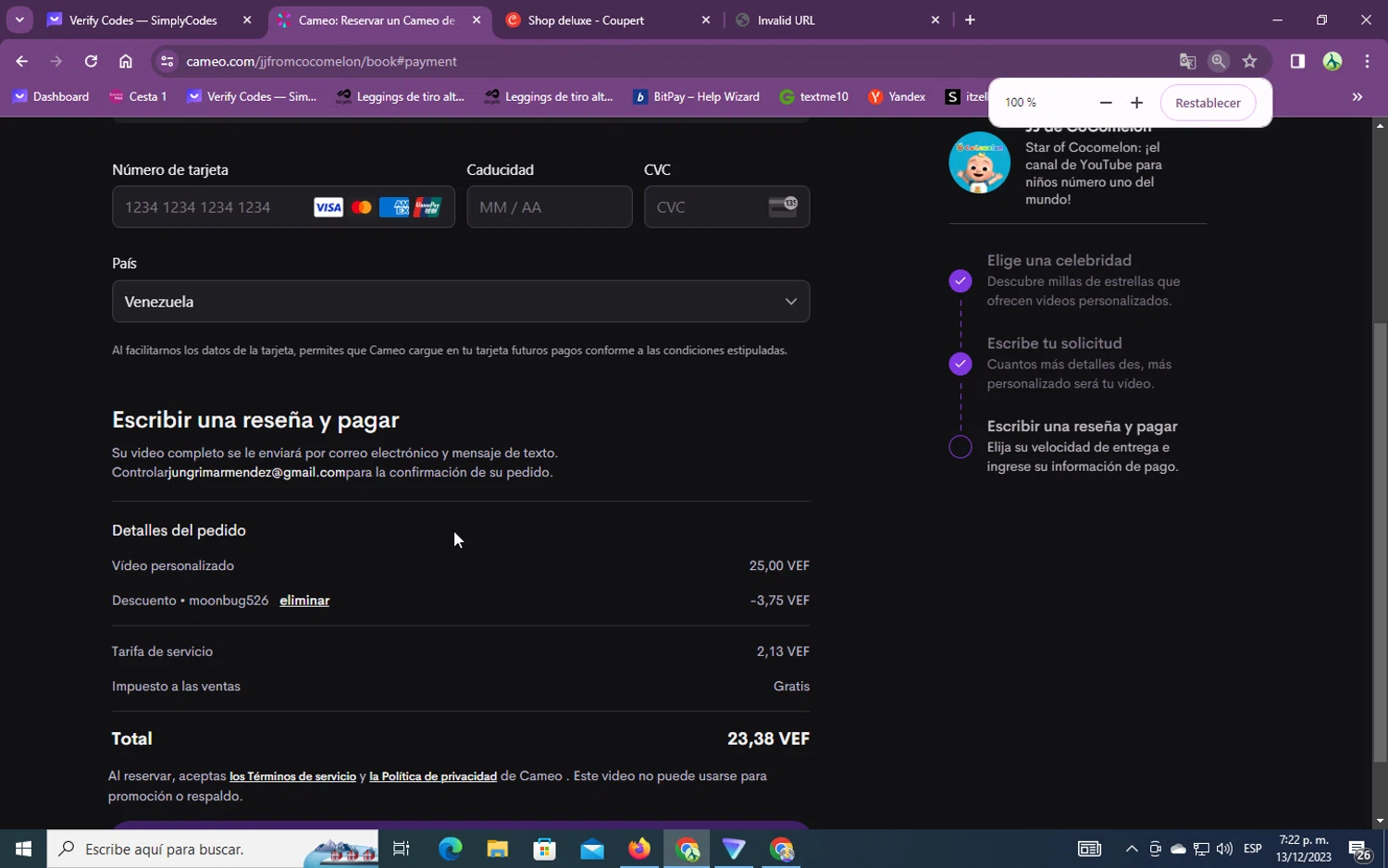Open the Cesta 1 bookmark
Image resolution: width=1388 pixels, height=868 pixels.
click(x=139, y=96)
